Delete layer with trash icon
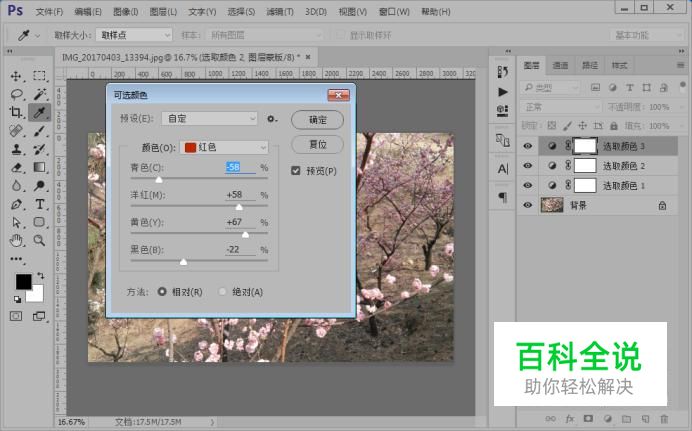692x431 pixels. click(x=664, y=419)
